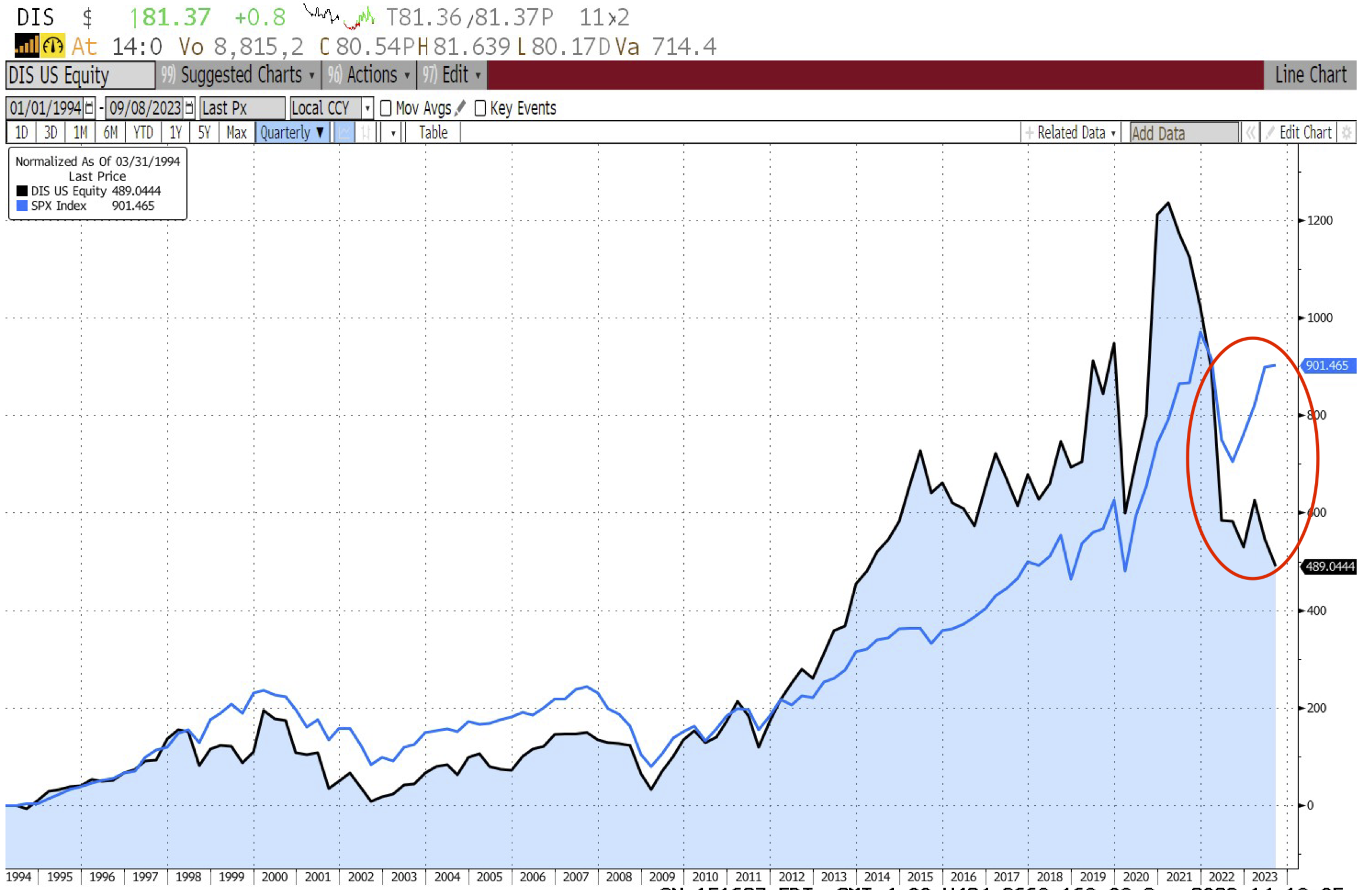1372x890 pixels.
Task: Select the line chart style icon
Action: pyautogui.click(x=344, y=133)
